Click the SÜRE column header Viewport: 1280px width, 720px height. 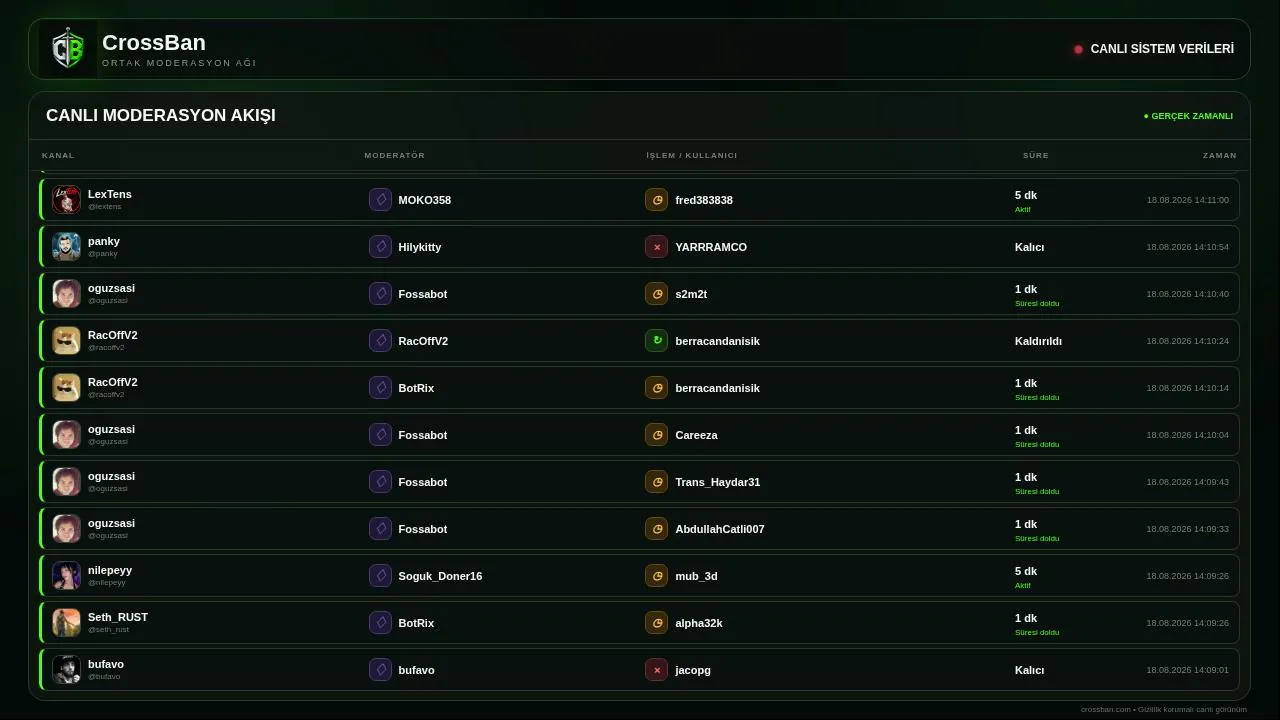[1036, 156]
